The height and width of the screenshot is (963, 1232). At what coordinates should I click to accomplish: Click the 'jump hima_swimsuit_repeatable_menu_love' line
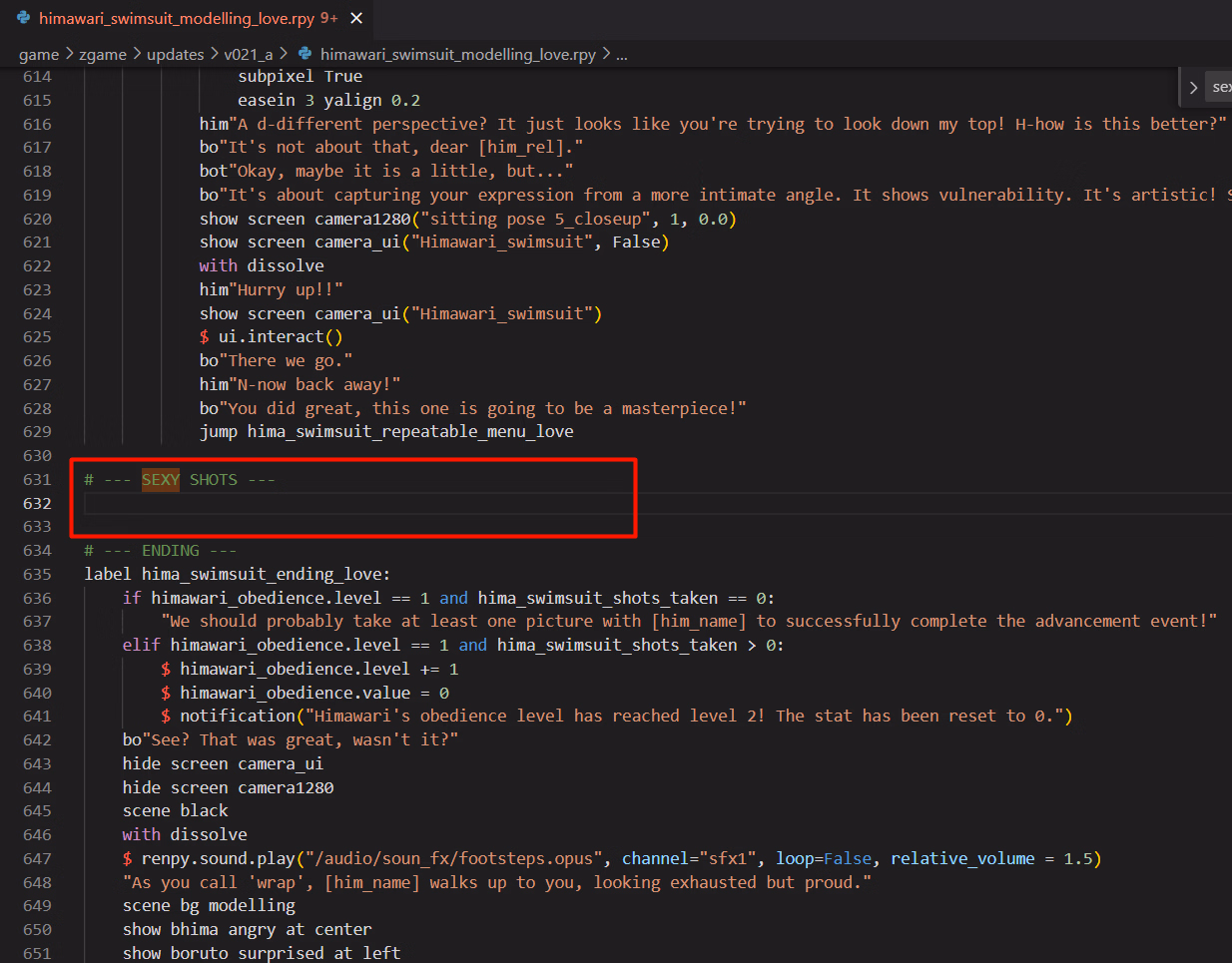(x=385, y=432)
